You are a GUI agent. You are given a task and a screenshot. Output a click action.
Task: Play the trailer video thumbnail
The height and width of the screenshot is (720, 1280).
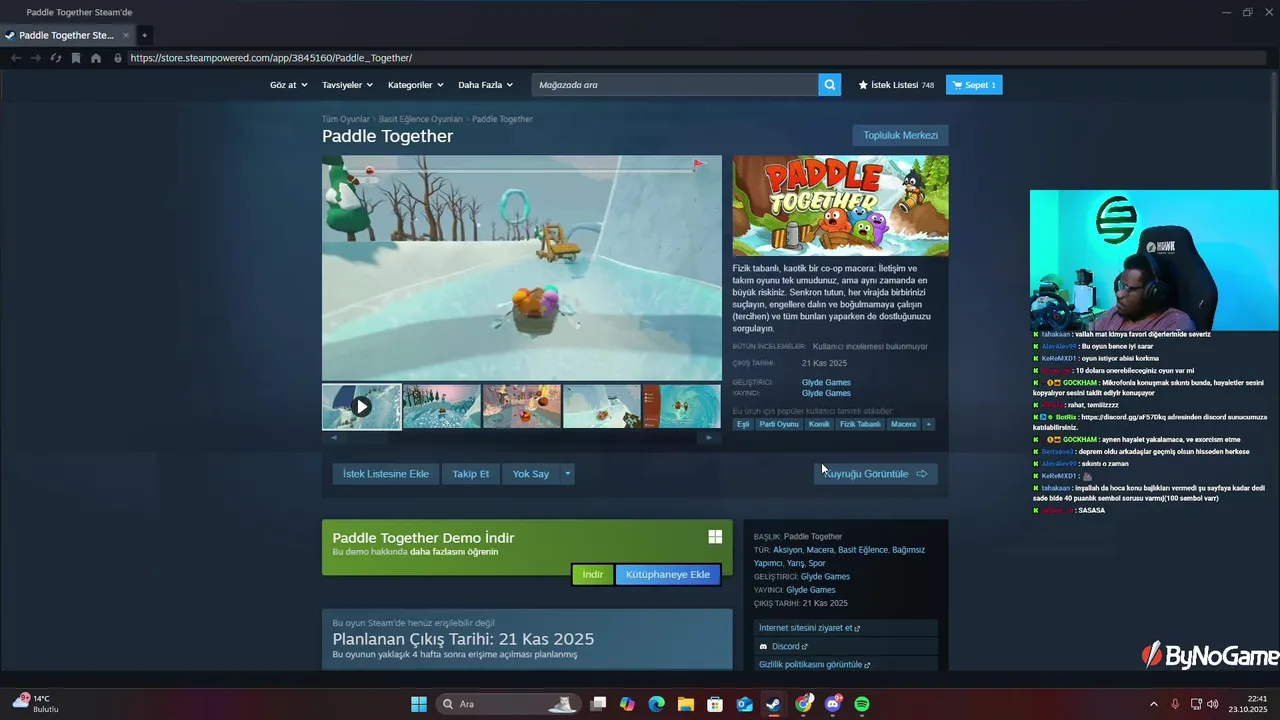(361, 406)
